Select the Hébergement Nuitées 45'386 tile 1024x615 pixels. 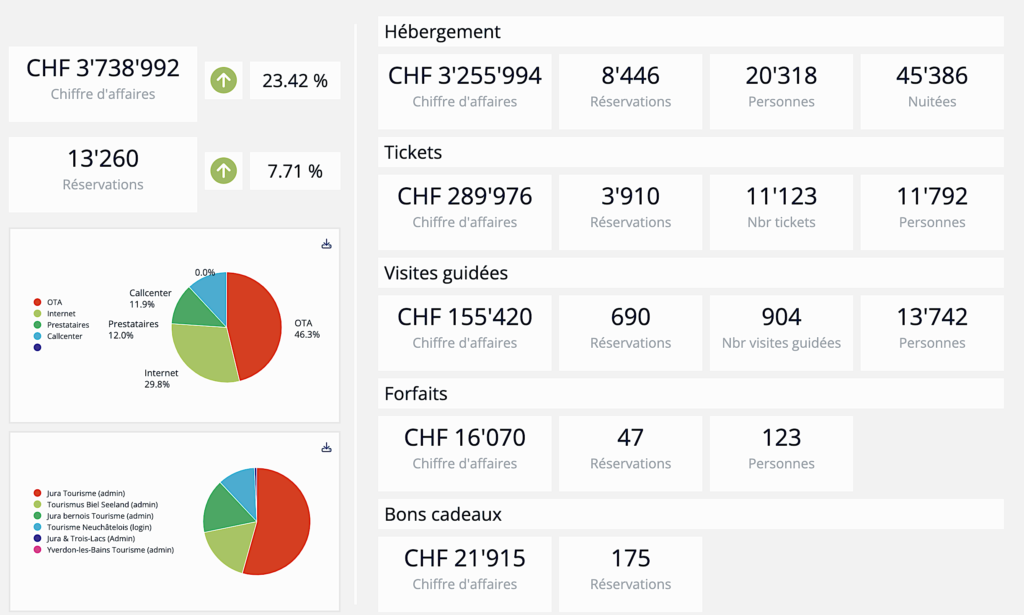(x=931, y=86)
